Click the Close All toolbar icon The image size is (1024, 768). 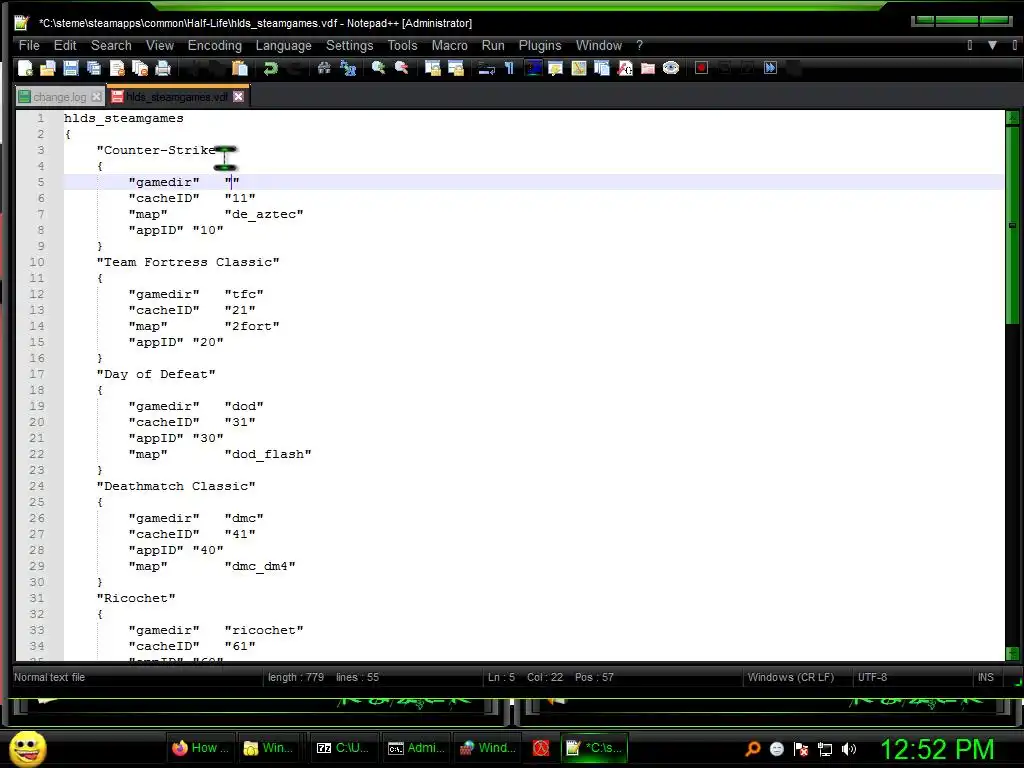pos(140,68)
